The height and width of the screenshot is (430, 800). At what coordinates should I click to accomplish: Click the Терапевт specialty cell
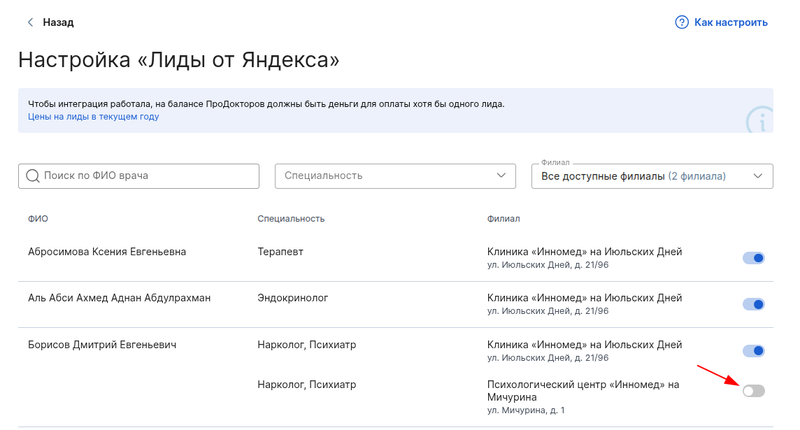click(x=280, y=251)
